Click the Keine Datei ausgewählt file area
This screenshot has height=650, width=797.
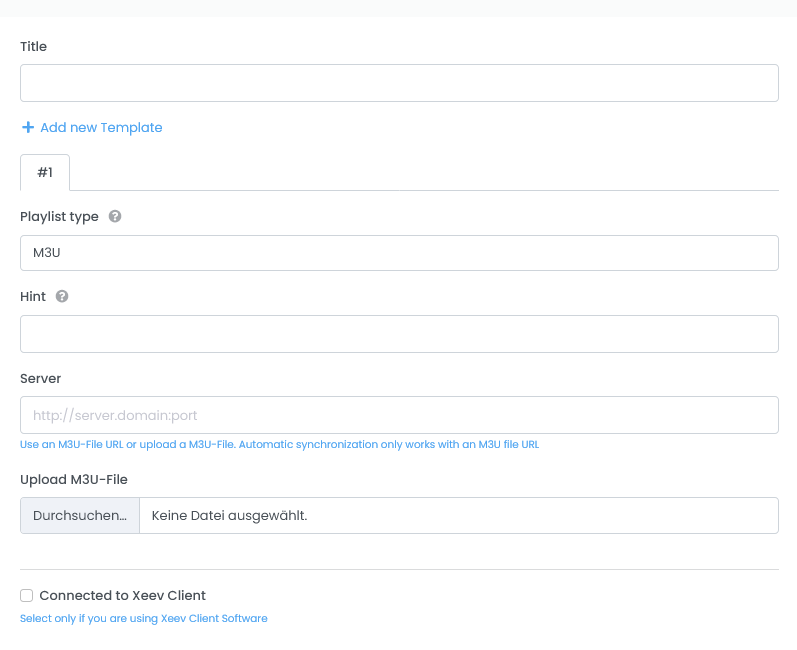(458, 516)
